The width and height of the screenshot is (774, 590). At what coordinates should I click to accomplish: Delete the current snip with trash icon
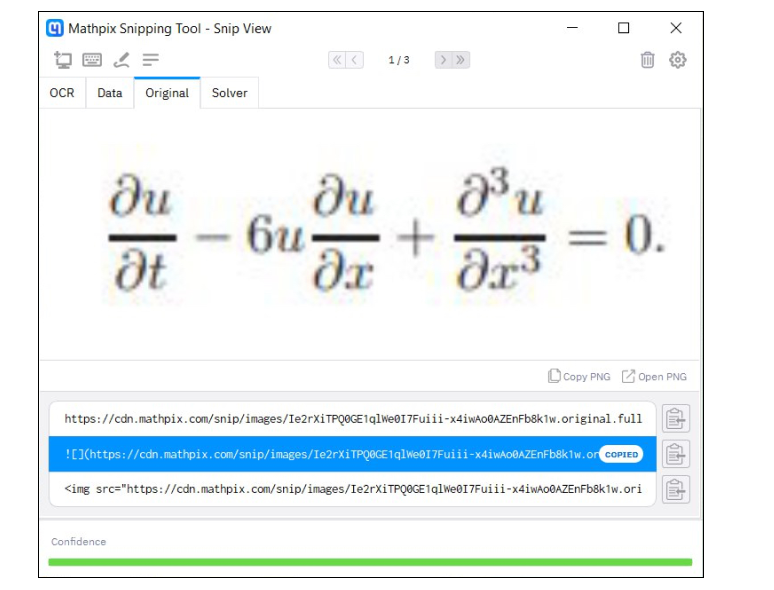(x=647, y=60)
